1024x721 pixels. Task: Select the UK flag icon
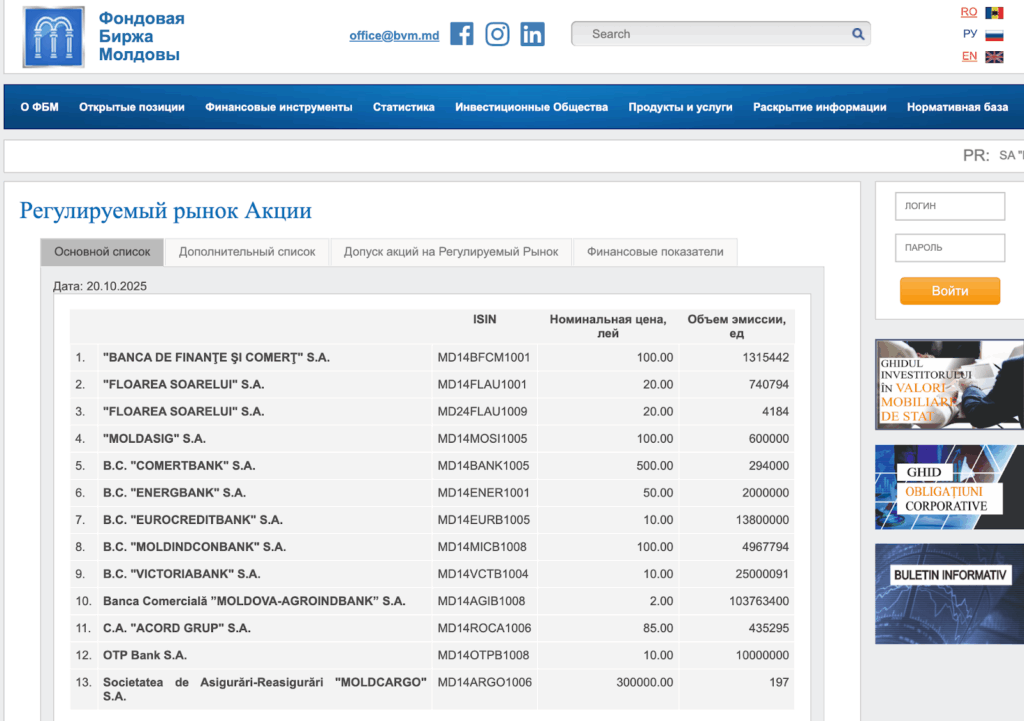(x=994, y=57)
